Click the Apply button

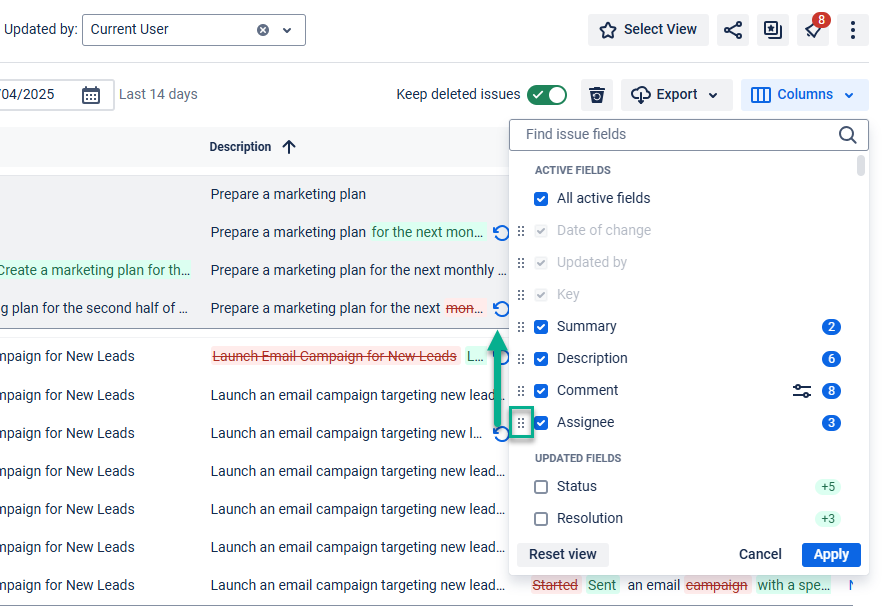point(830,555)
